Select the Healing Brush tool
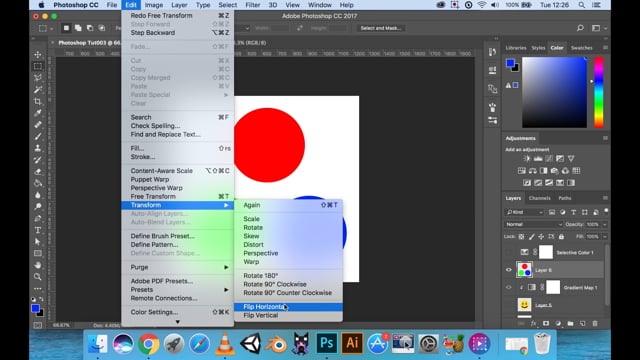This screenshot has height=360, width=640. tap(38, 124)
